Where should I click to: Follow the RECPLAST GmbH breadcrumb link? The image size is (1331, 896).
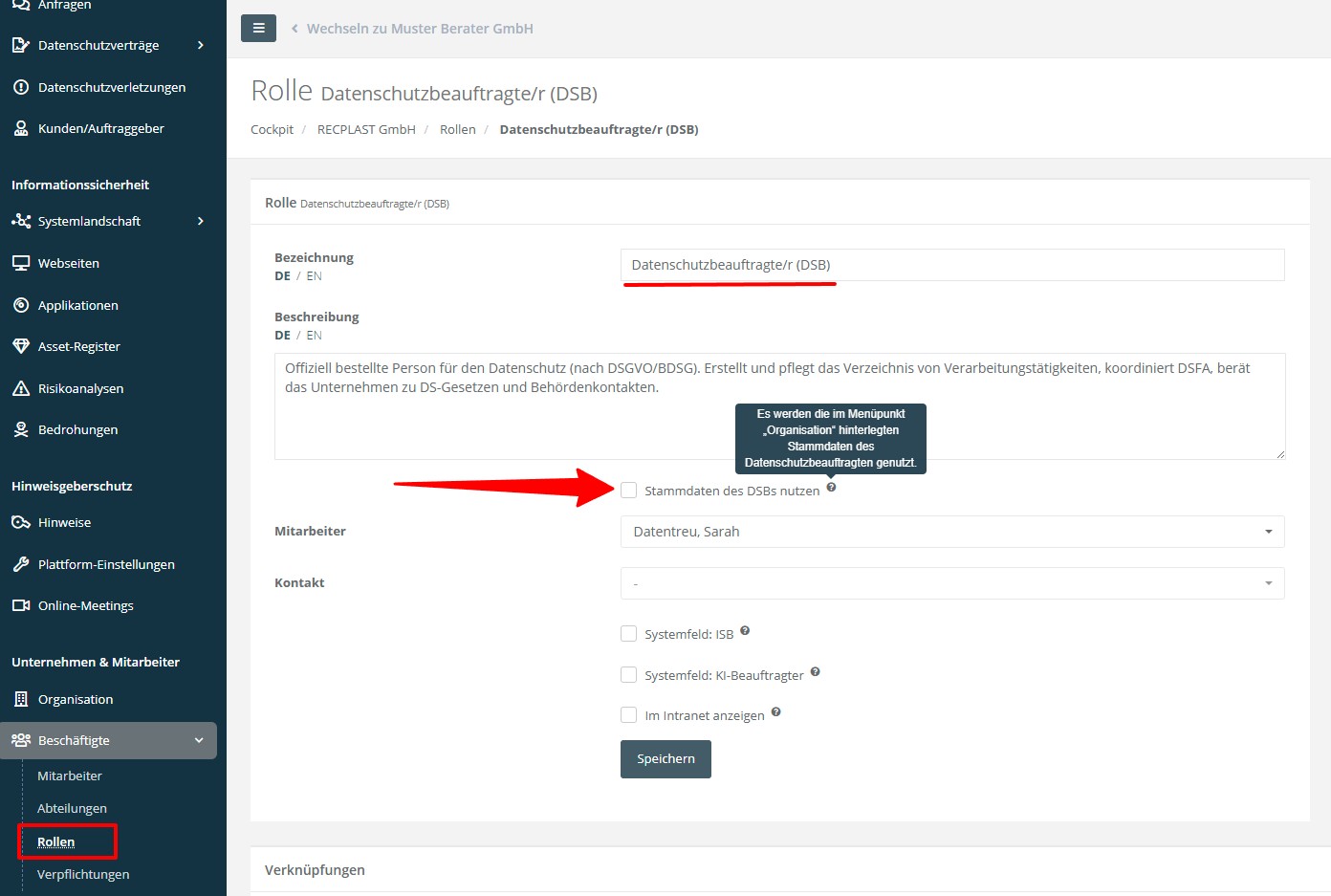coord(366,129)
